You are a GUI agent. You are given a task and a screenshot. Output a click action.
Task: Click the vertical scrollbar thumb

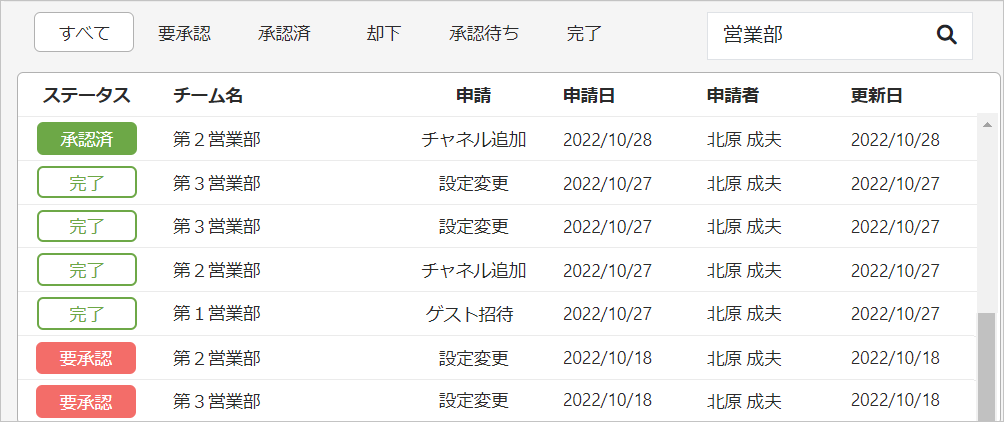tap(986, 368)
